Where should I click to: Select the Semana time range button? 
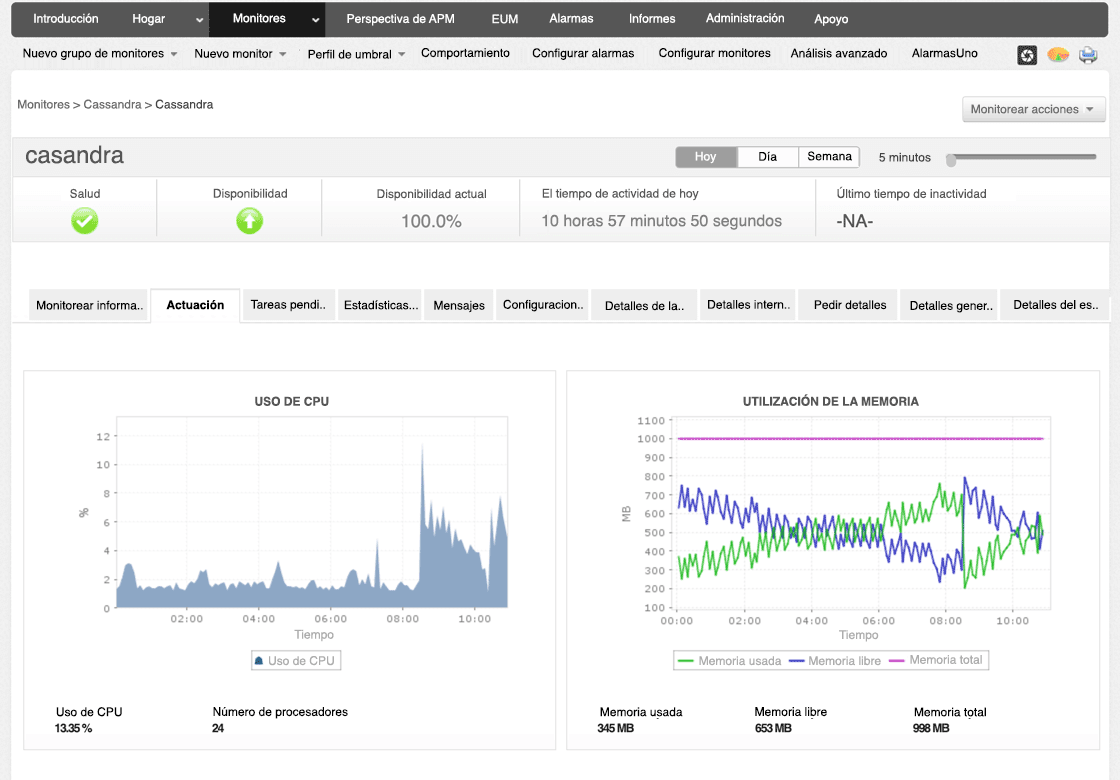829,157
